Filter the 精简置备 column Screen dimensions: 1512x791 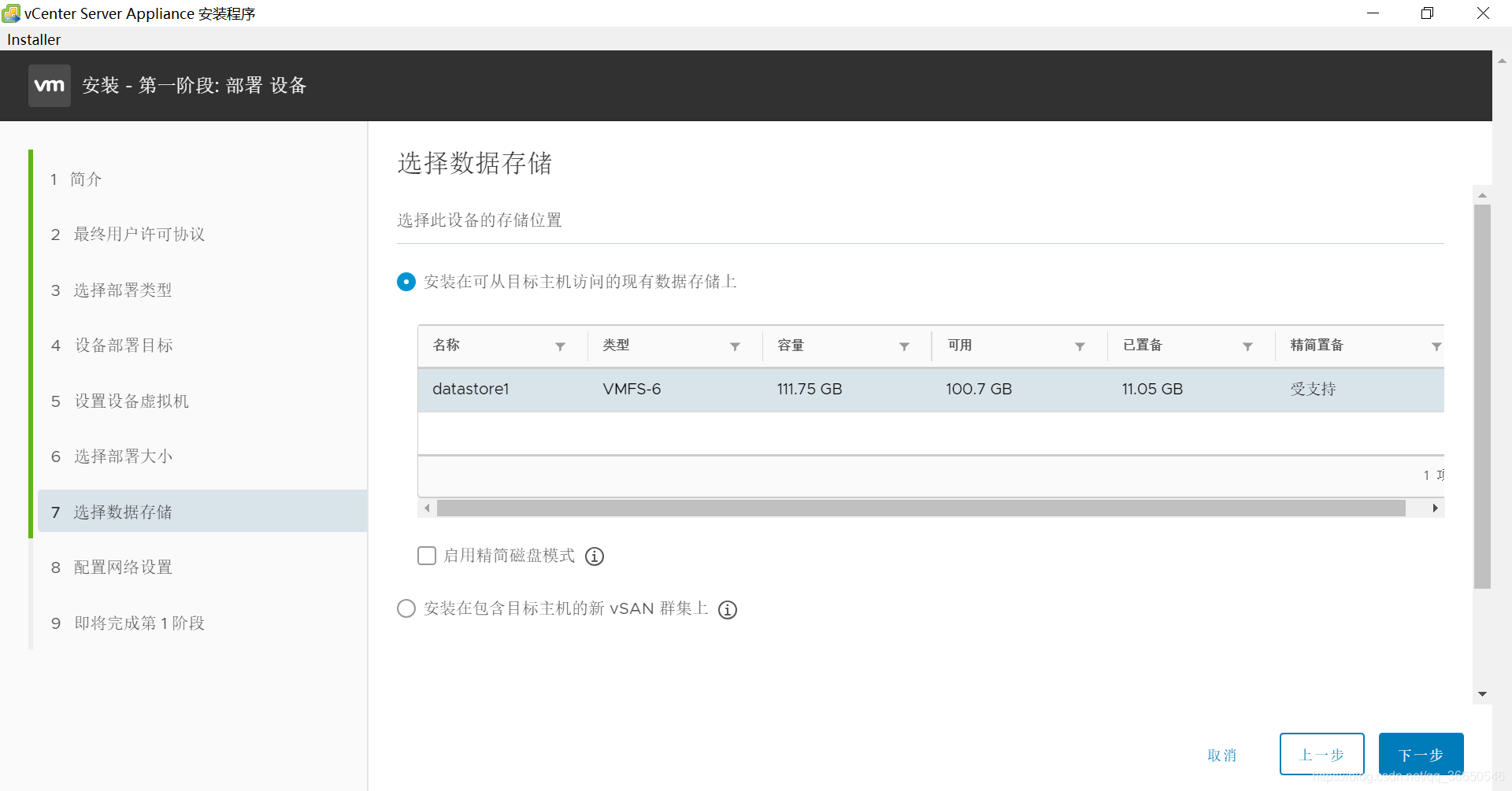1436,346
